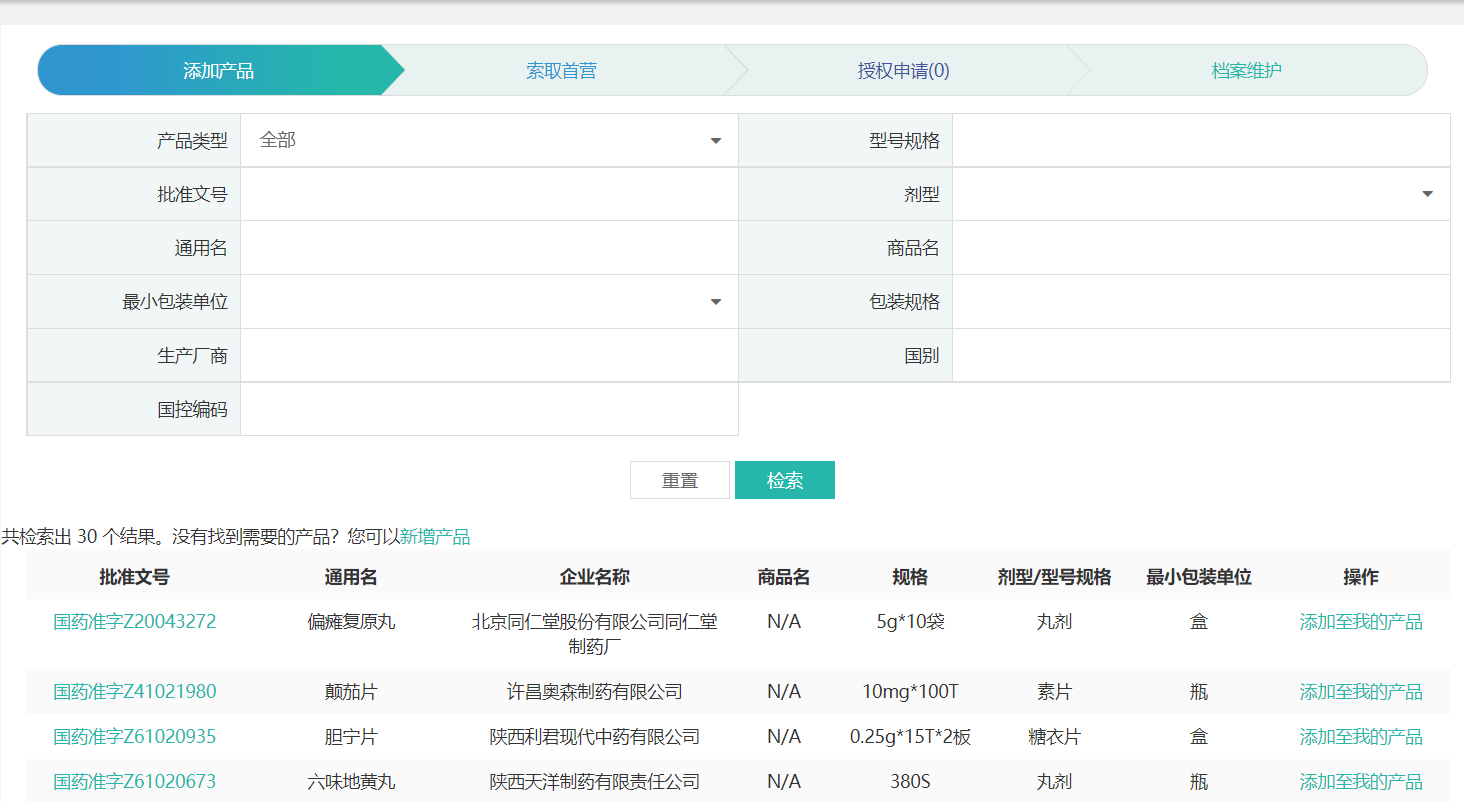This screenshot has width=1464, height=802.
Task: Open the 最小包装单位 dropdown
Action: 489,302
